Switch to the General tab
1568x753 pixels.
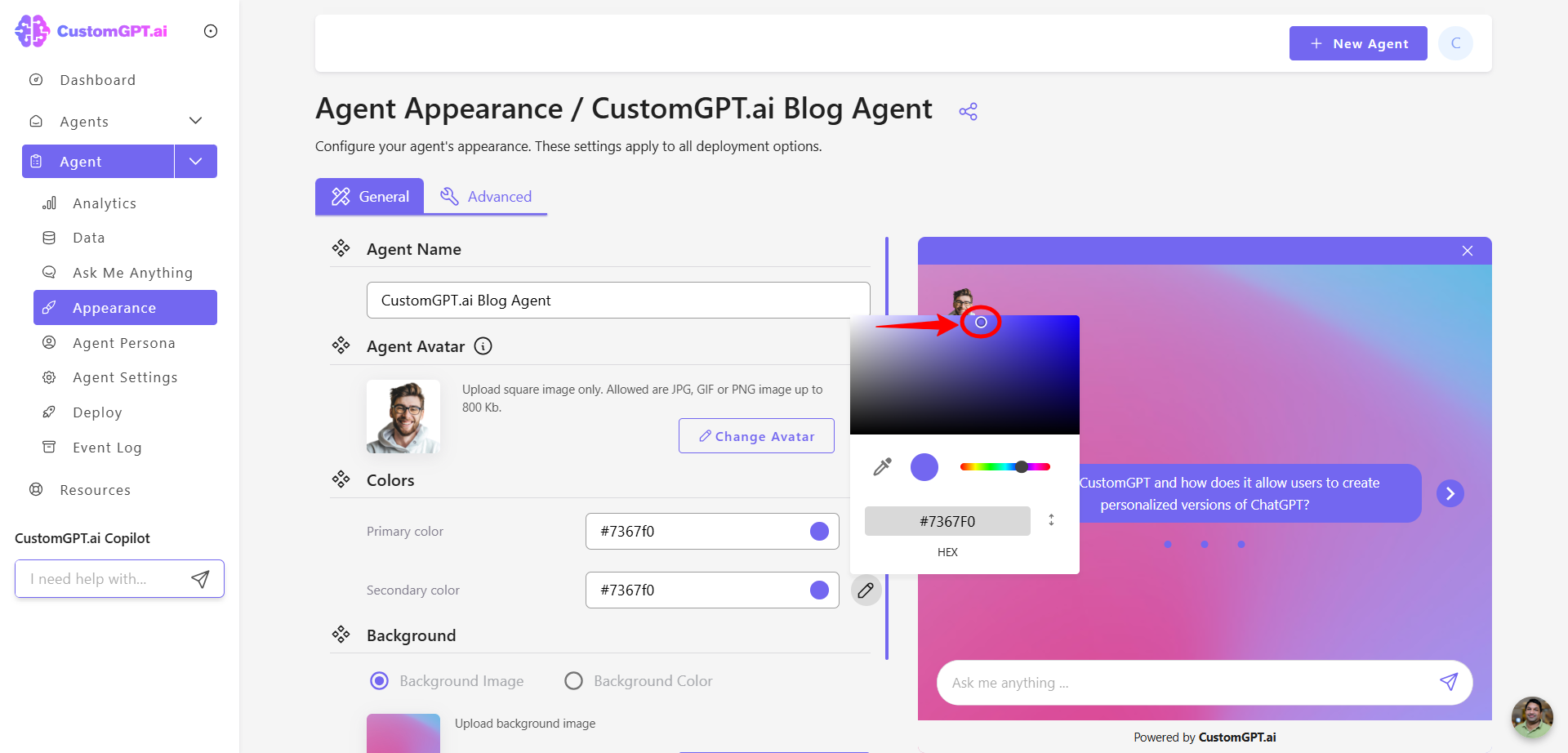click(x=370, y=197)
